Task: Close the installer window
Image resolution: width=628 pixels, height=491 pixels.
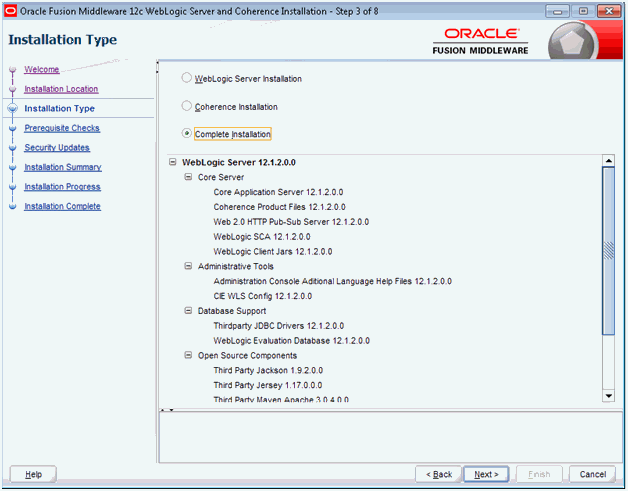Action: pyautogui.click(x=609, y=11)
